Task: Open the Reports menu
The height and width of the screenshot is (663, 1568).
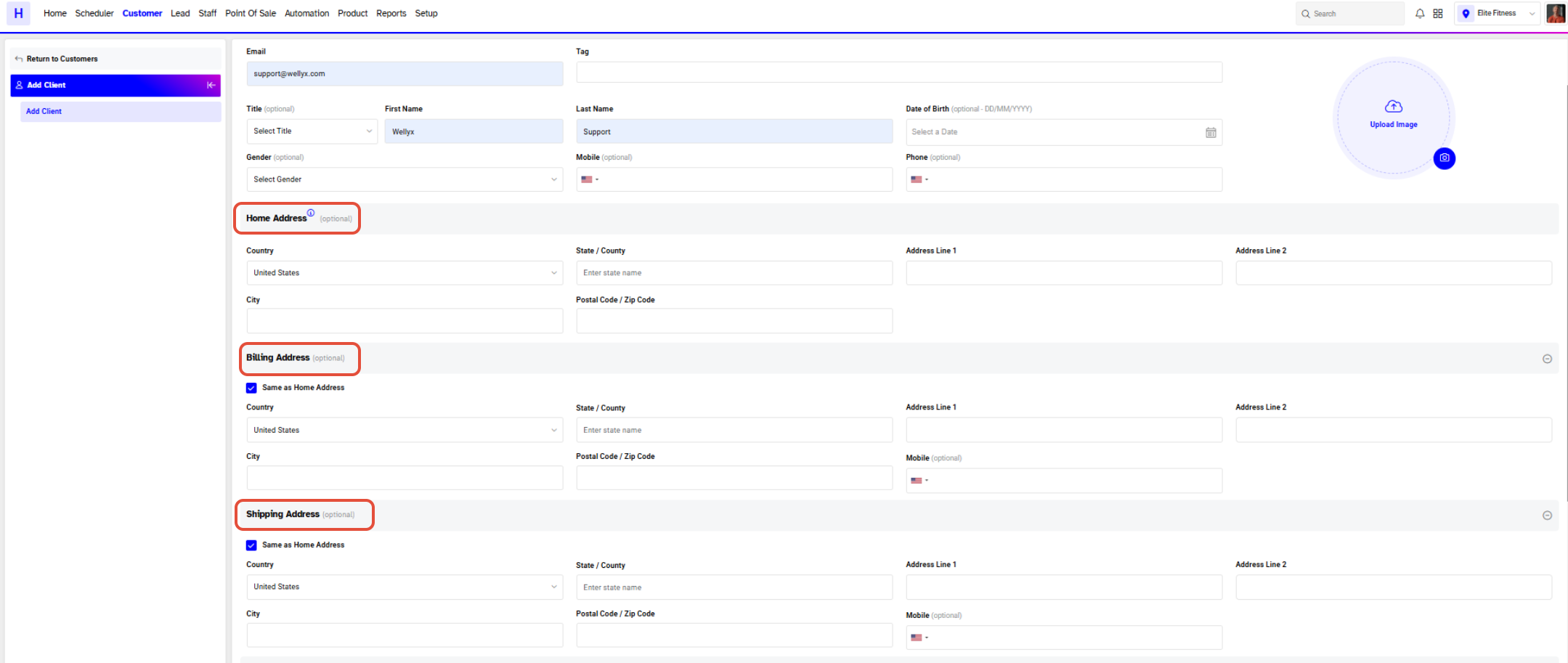Action: [391, 13]
